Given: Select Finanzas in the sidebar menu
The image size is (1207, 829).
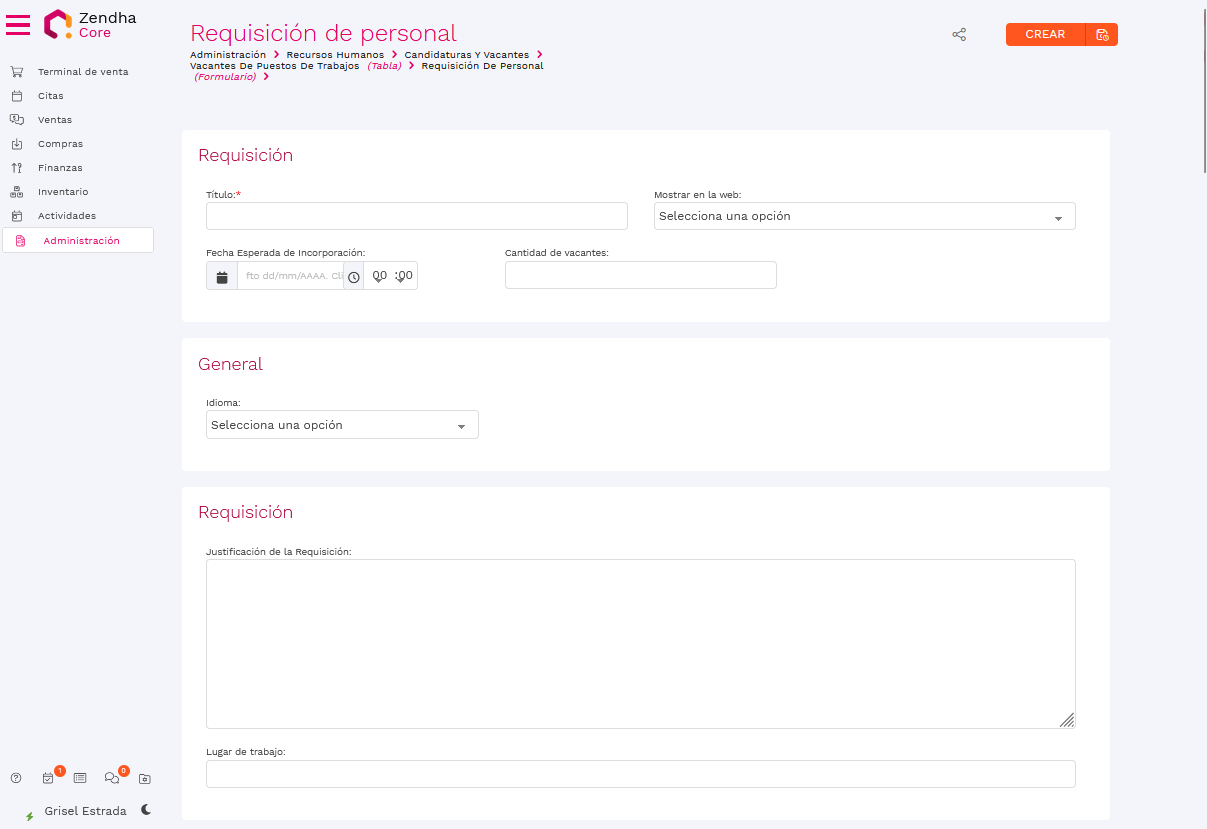Looking at the screenshot, I should tap(60, 168).
